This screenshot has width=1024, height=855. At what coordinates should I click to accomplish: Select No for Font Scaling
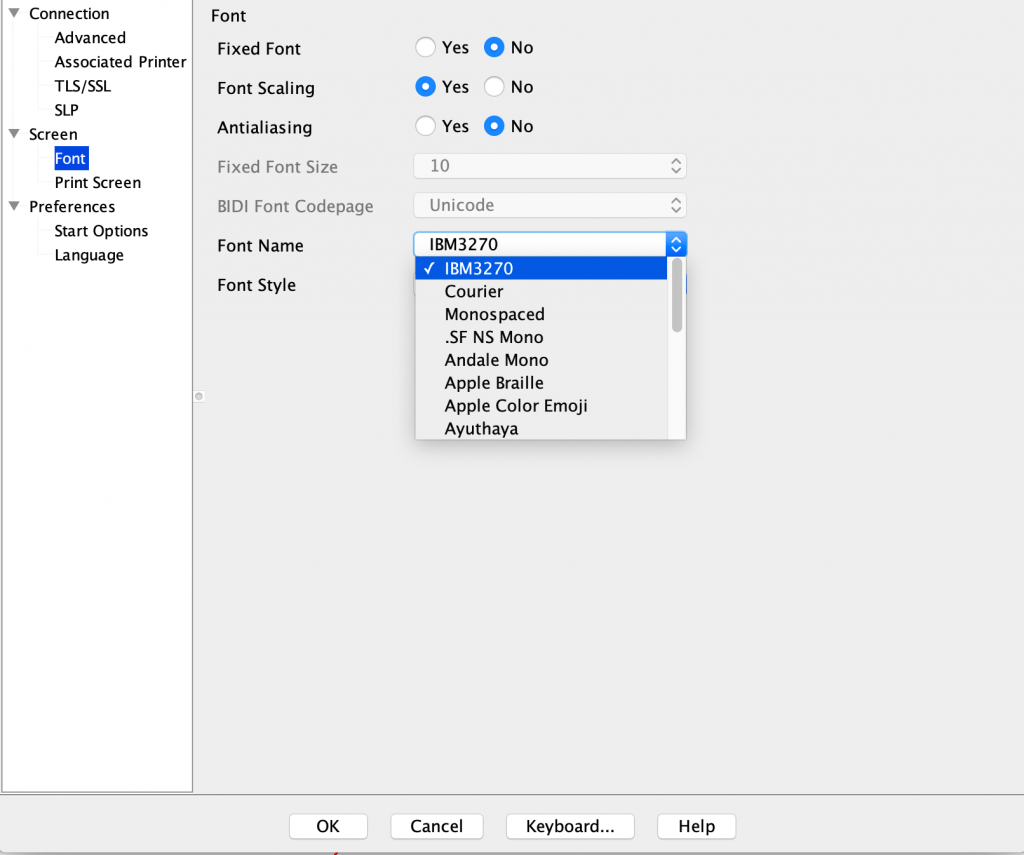click(x=494, y=88)
